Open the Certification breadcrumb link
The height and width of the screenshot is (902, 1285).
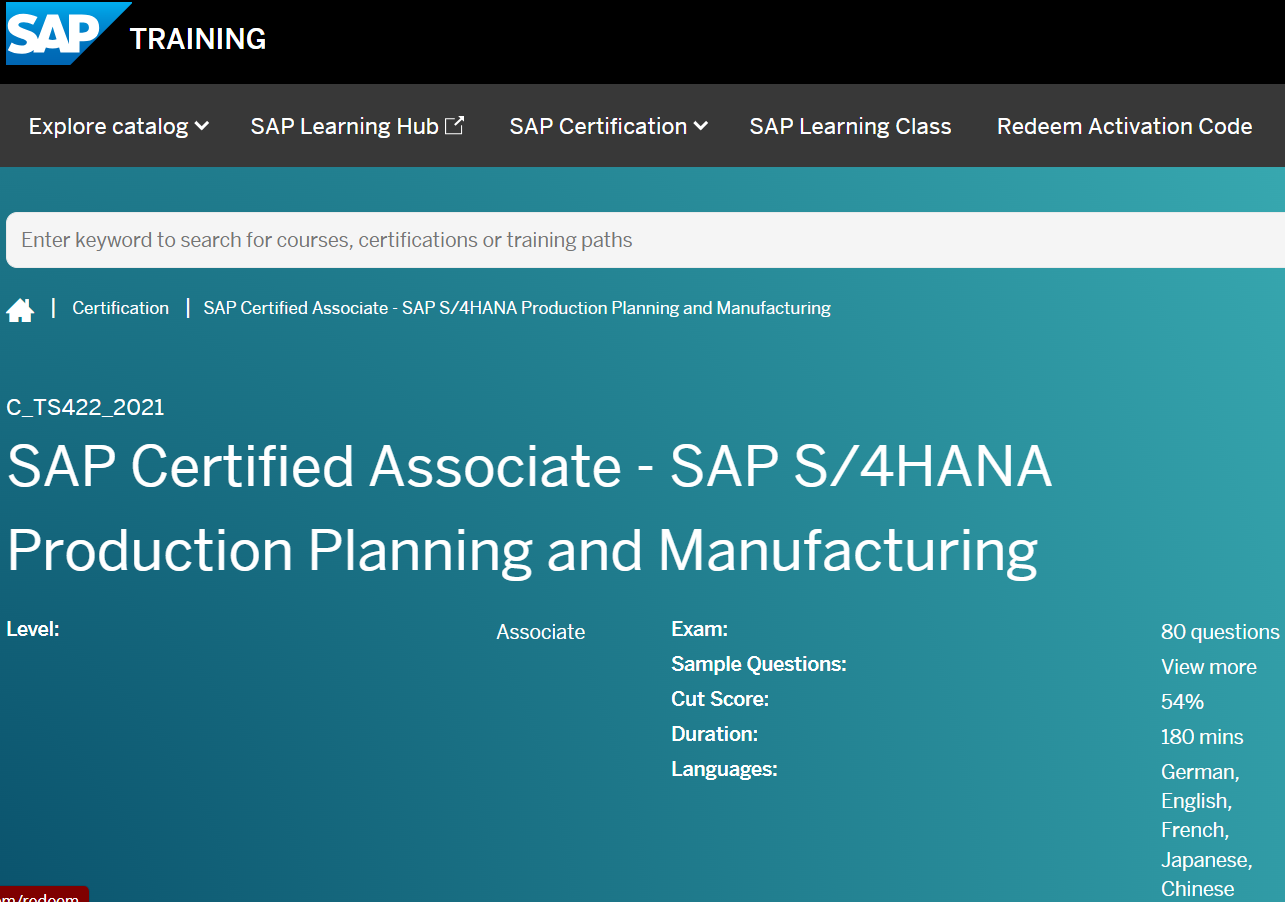pyautogui.click(x=120, y=308)
